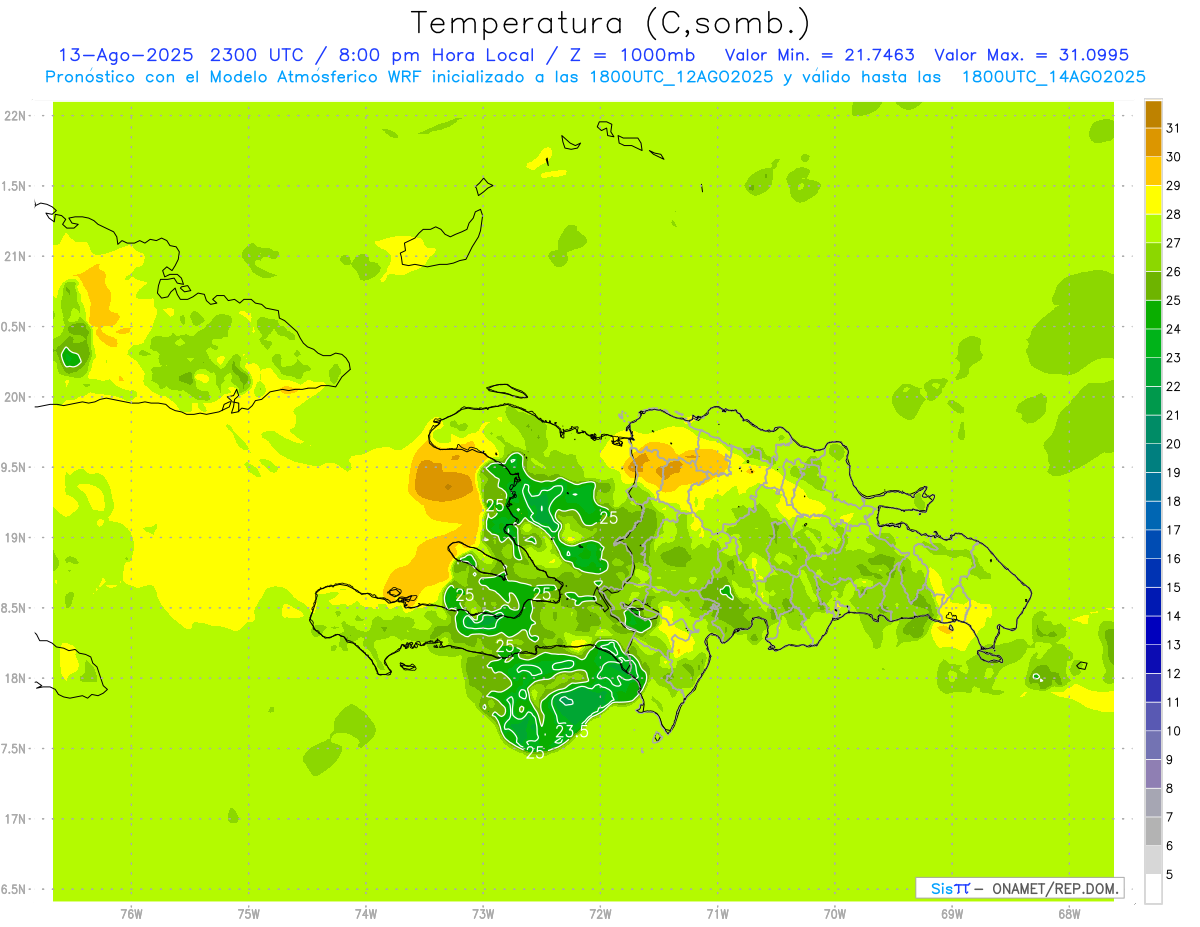Click the colorbar scale label '12'
Screen dimensions: 1200x927
point(1174,674)
